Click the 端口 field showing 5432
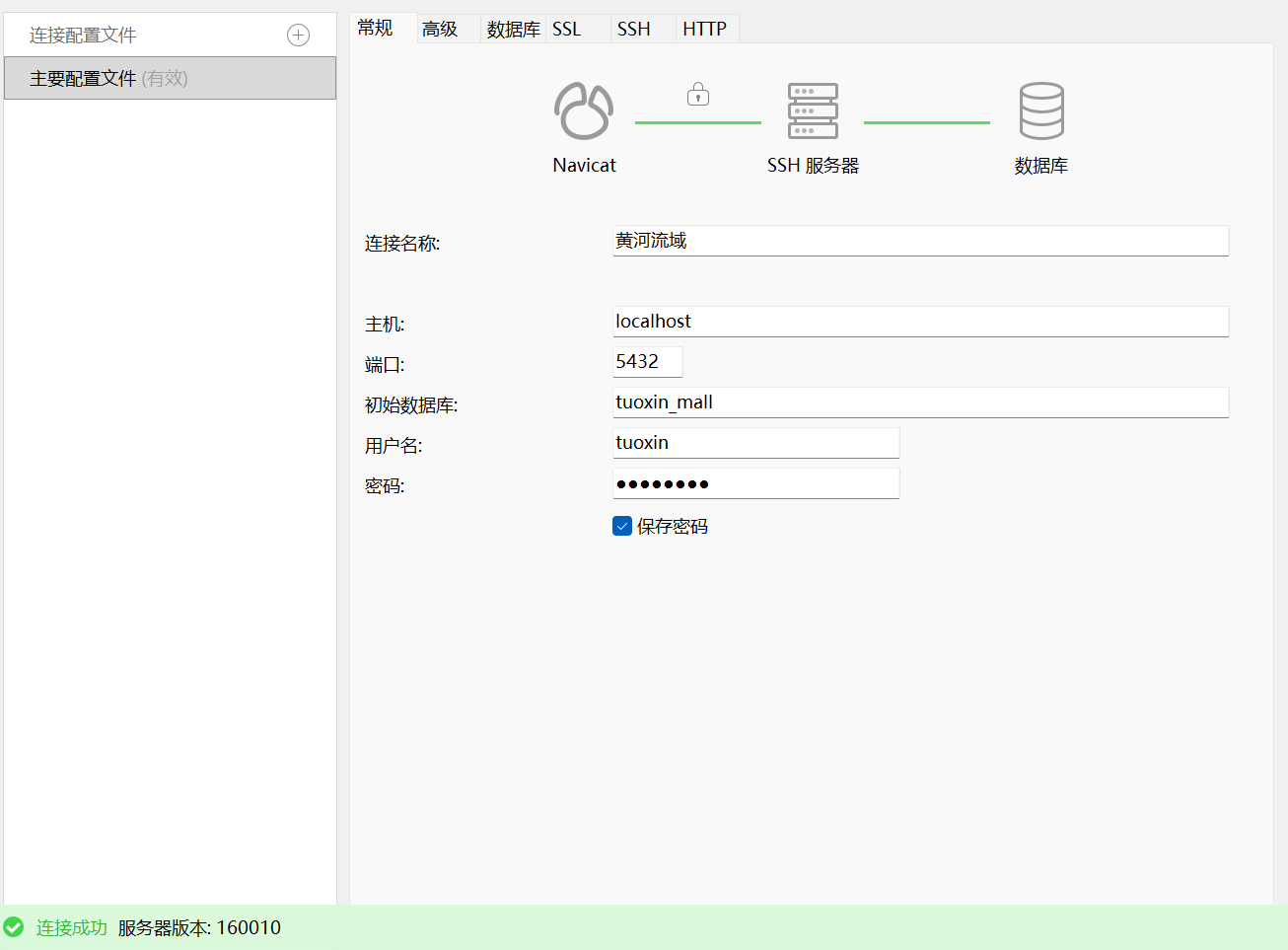This screenshot has height=950, width=1288. pyautogui.click(x=648, y=362)
